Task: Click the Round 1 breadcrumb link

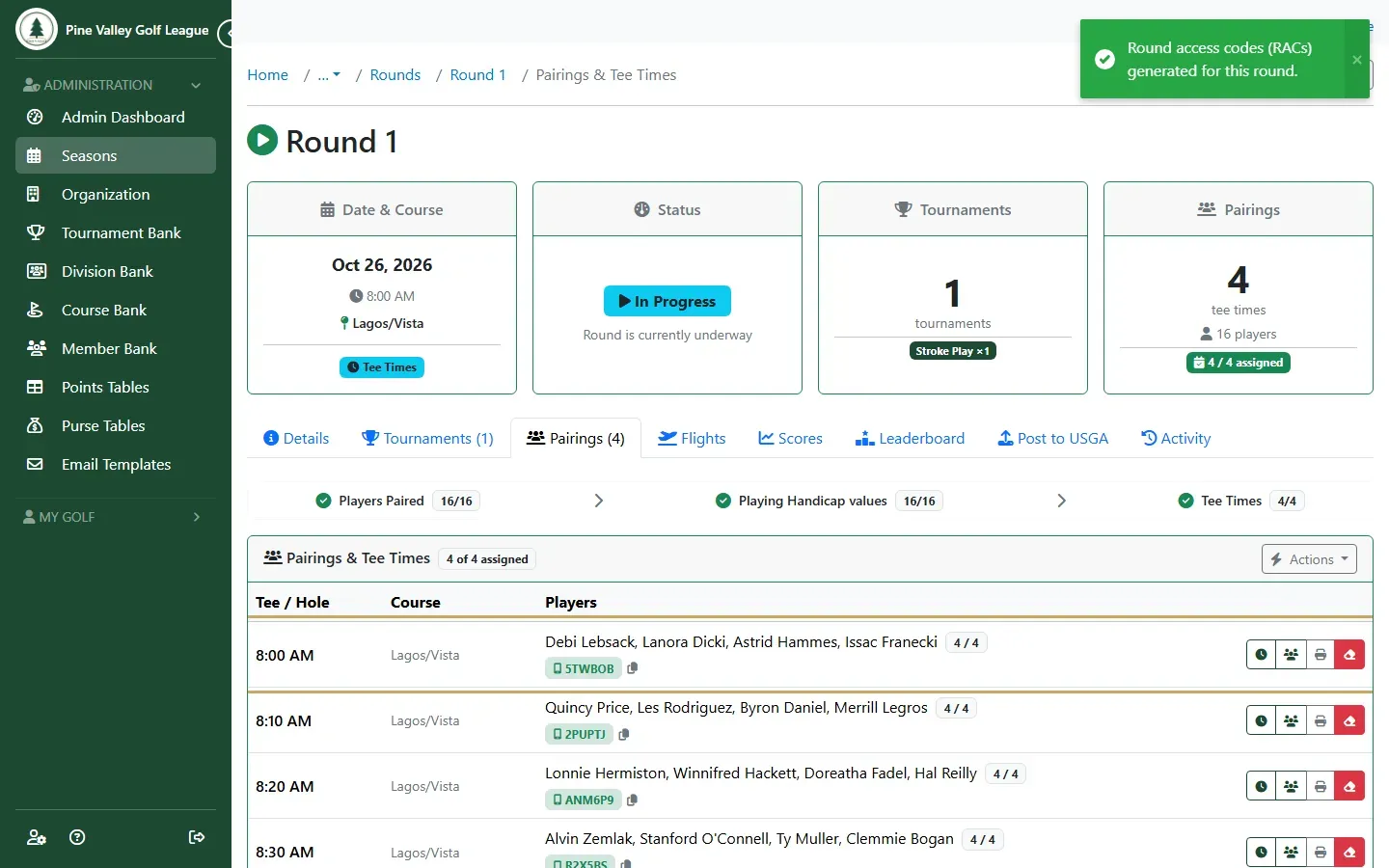Action: tap(477, 75)
